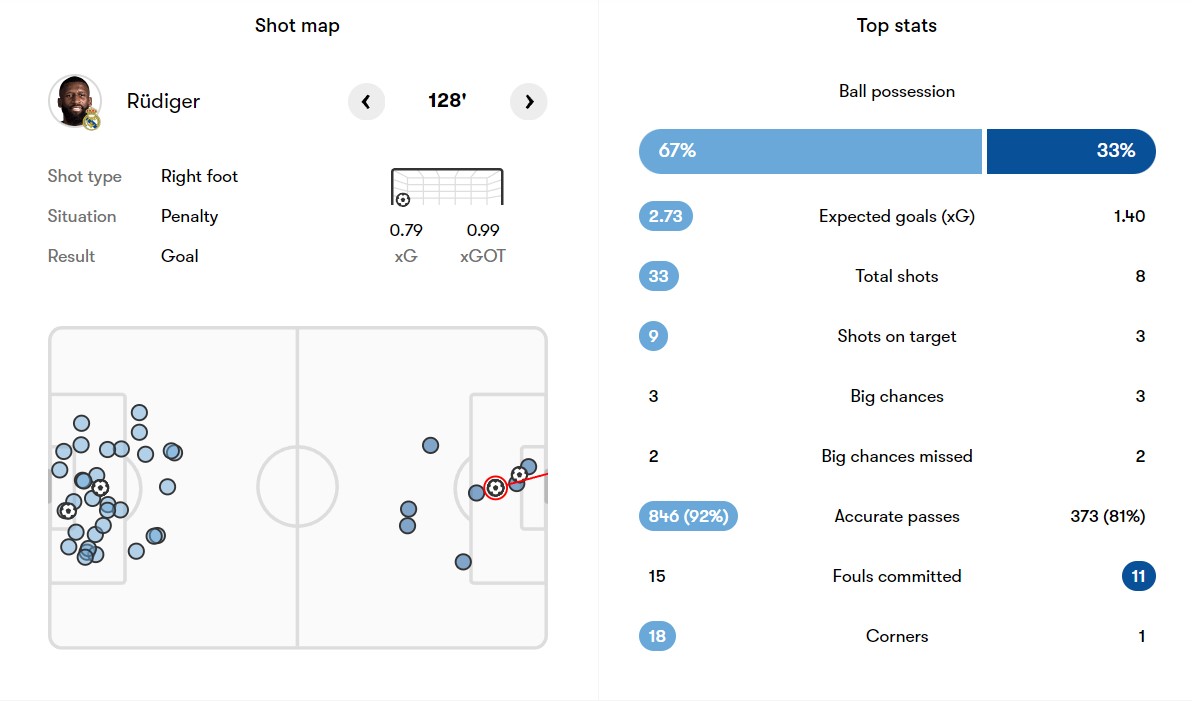Image resolution: width=1192 pixels, height=702 pixels.
Task: Select the red-circled goal marker on pitch
Action: (x=496, y=488)
